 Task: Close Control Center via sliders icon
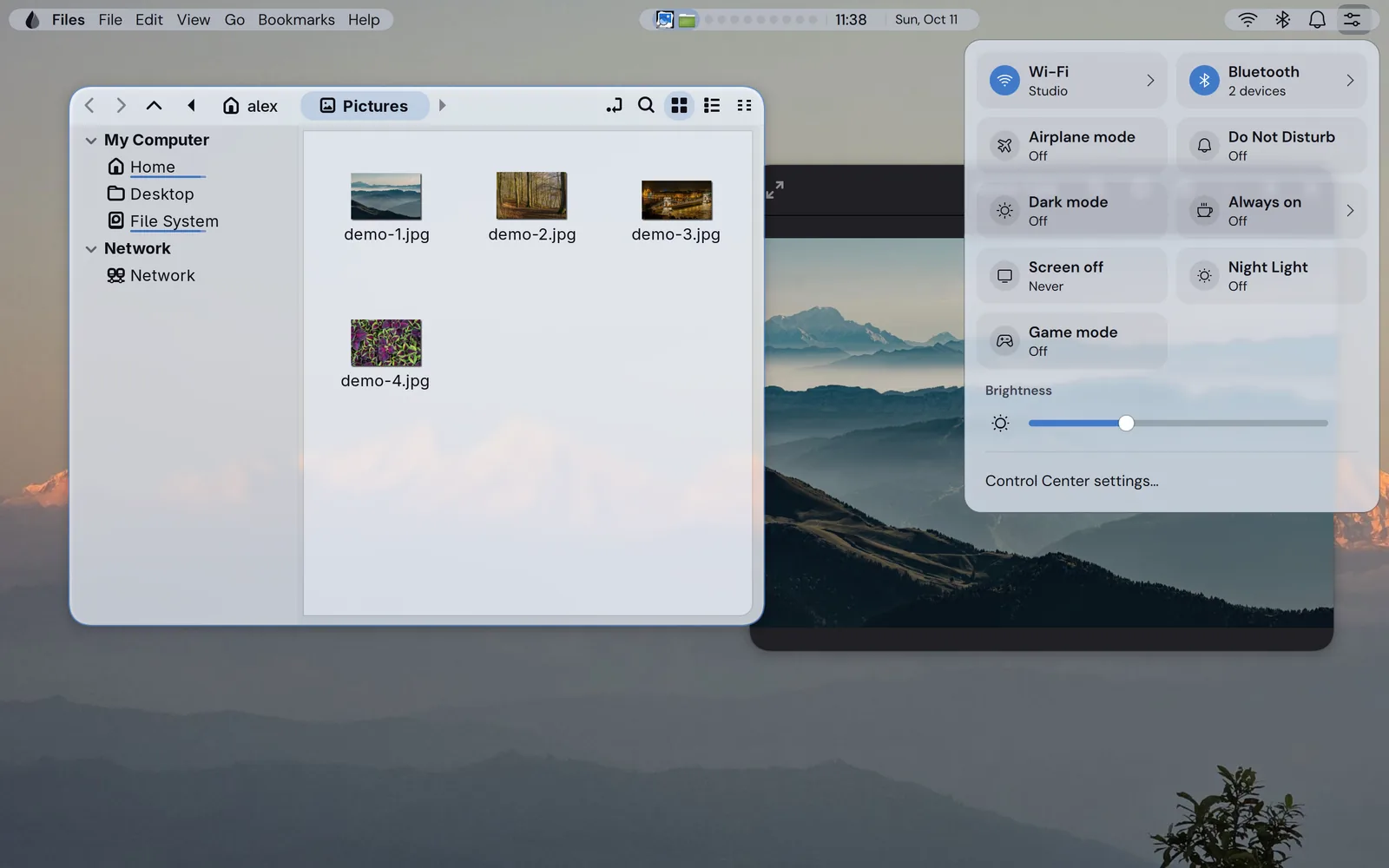coord(1353,19)
